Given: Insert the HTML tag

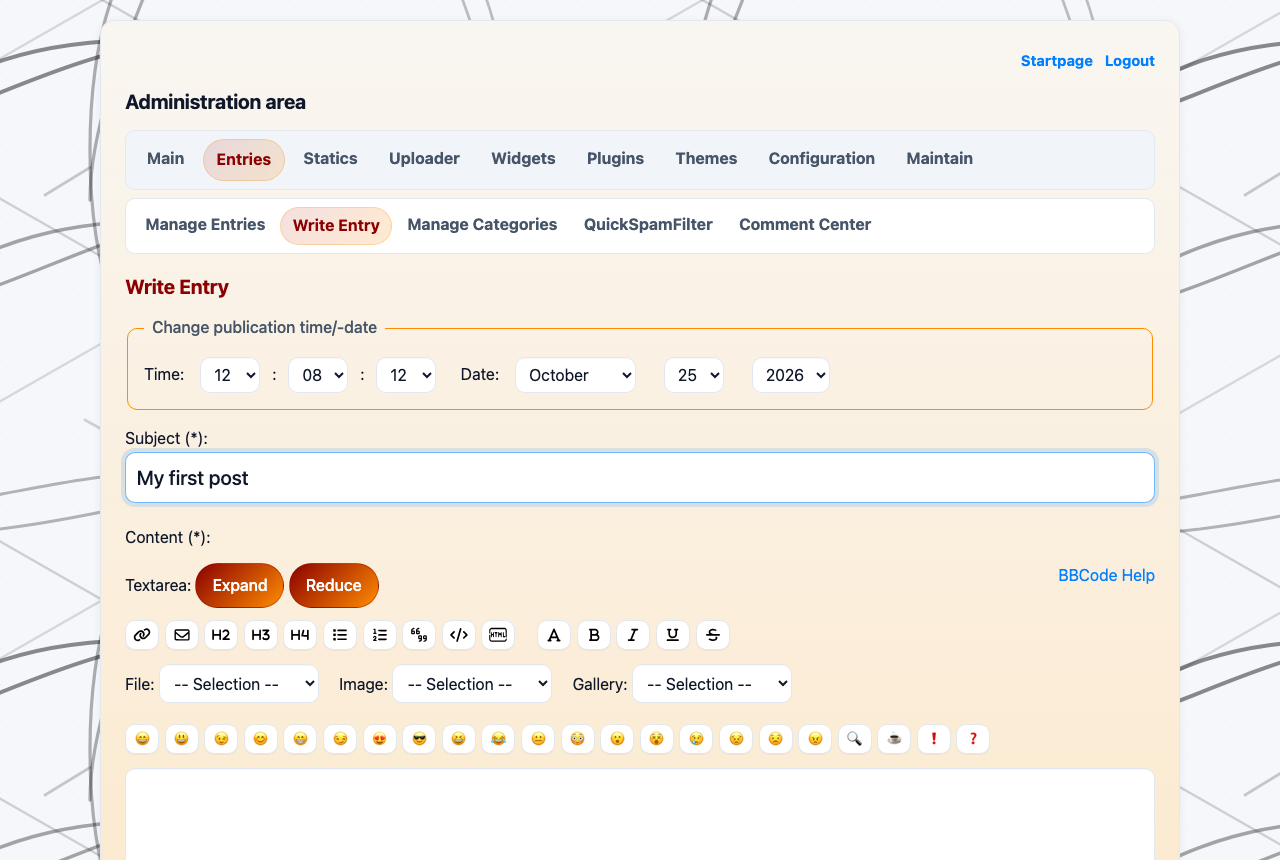Looking at the screenshot, I should coord(498,635).
